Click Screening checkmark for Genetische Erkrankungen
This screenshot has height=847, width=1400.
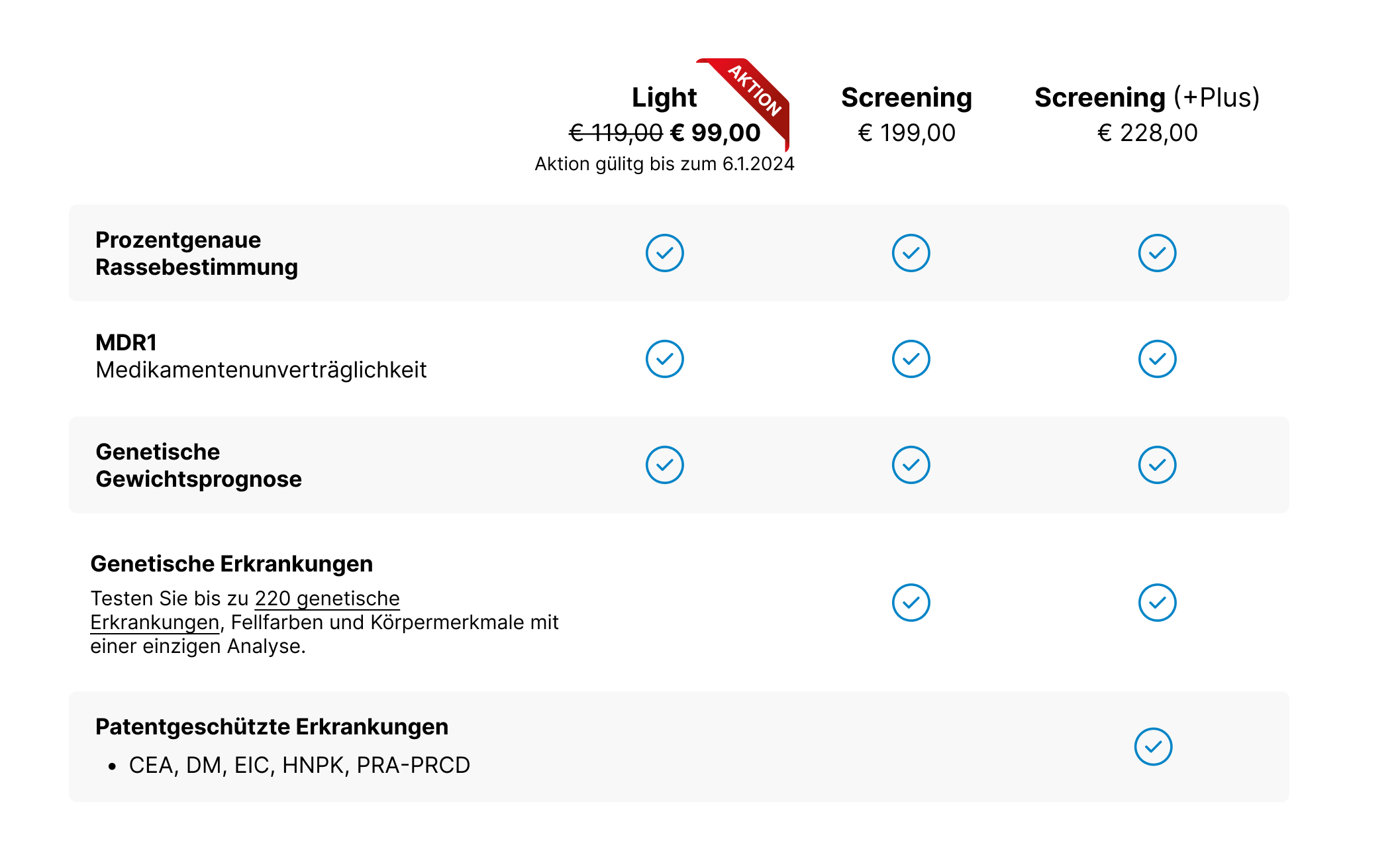pyautogui.click(x=911, y=603)
